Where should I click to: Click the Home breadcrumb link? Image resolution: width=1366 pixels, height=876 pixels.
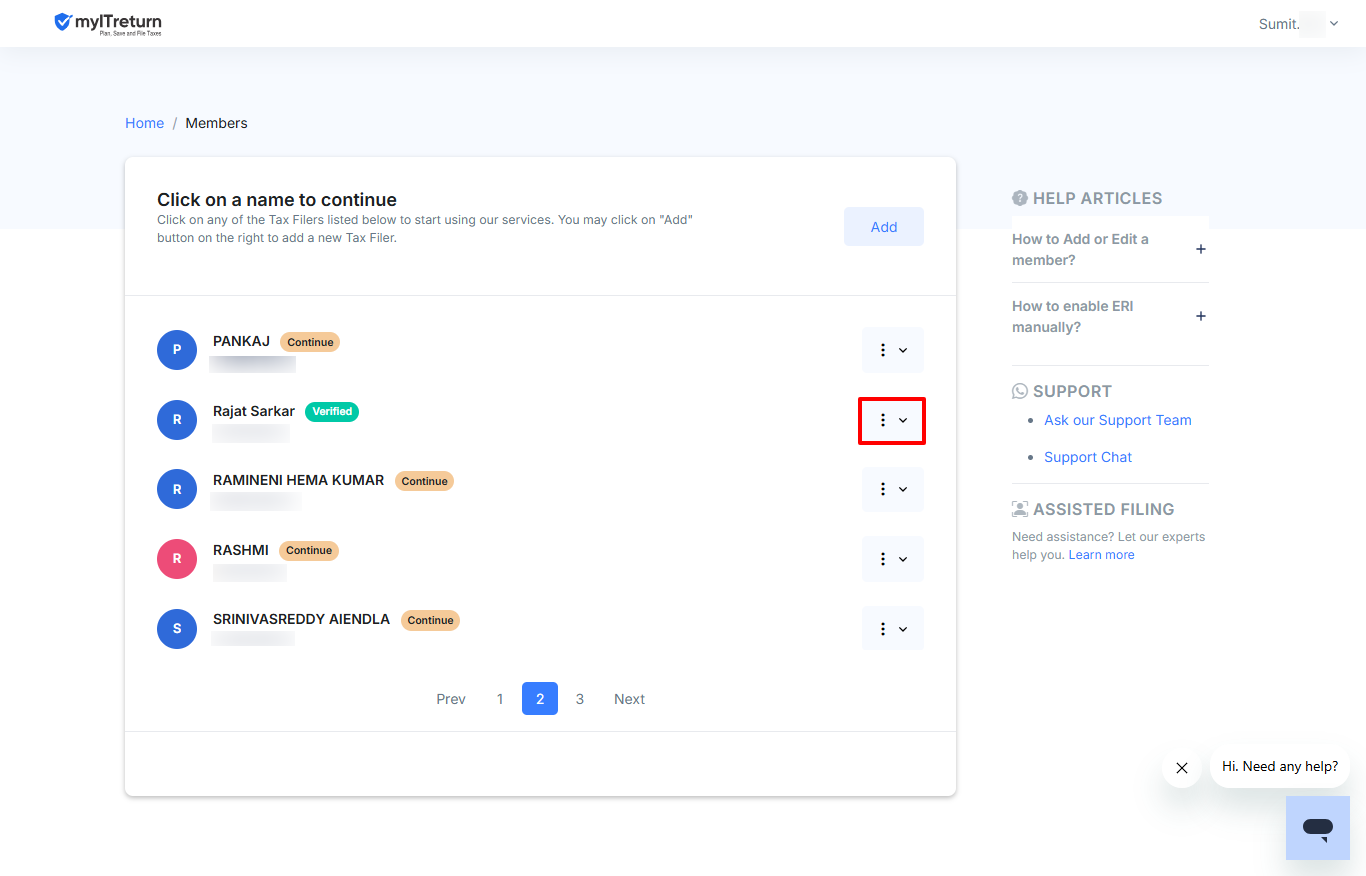pos(144,123)
